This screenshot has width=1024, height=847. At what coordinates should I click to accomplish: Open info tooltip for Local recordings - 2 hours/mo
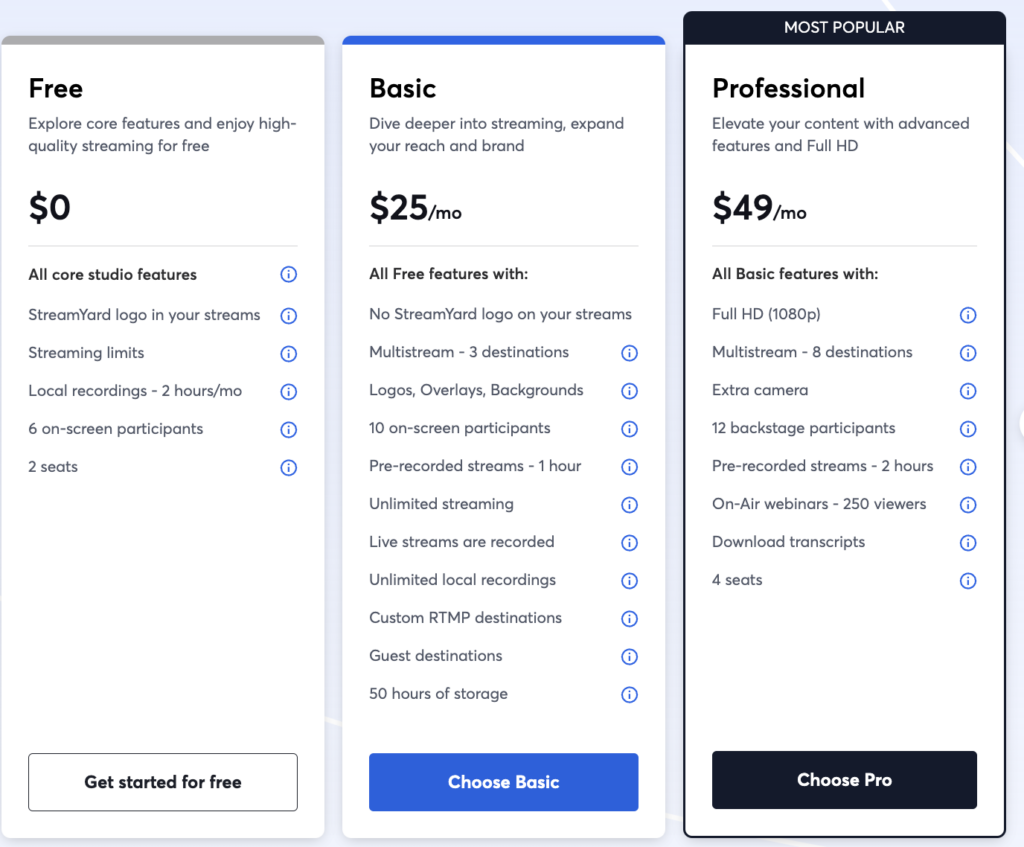pos(288,390)
